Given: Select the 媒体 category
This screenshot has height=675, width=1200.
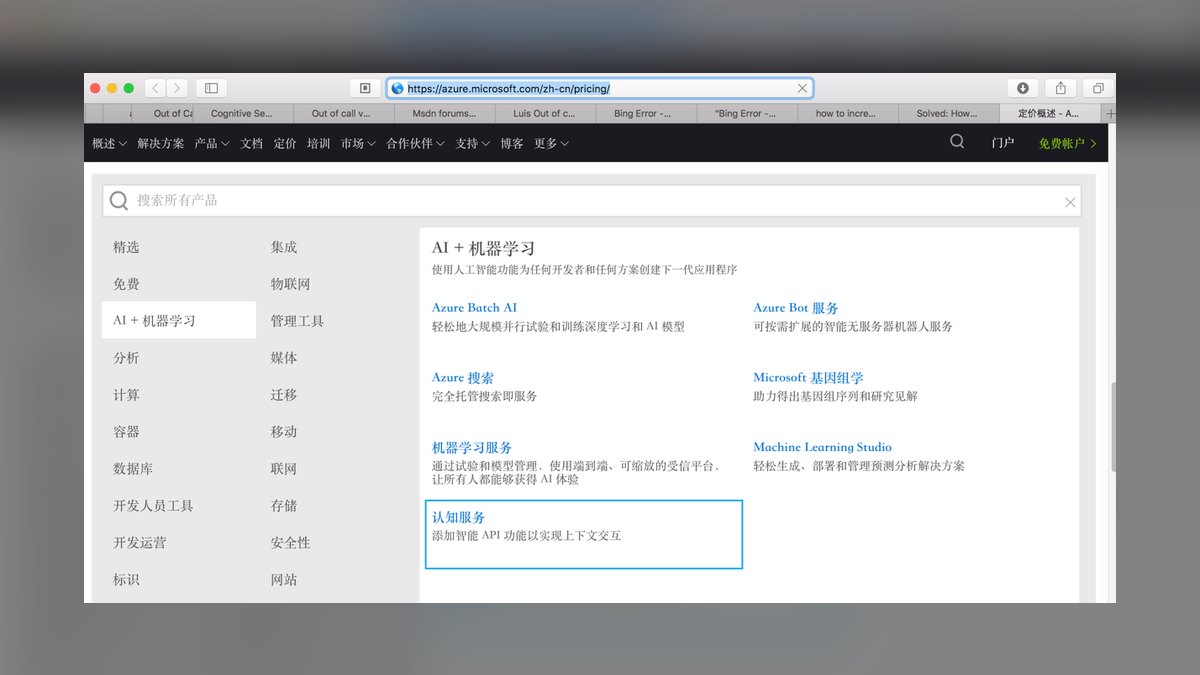Looking at the screenshot, I should click(284, 358).
